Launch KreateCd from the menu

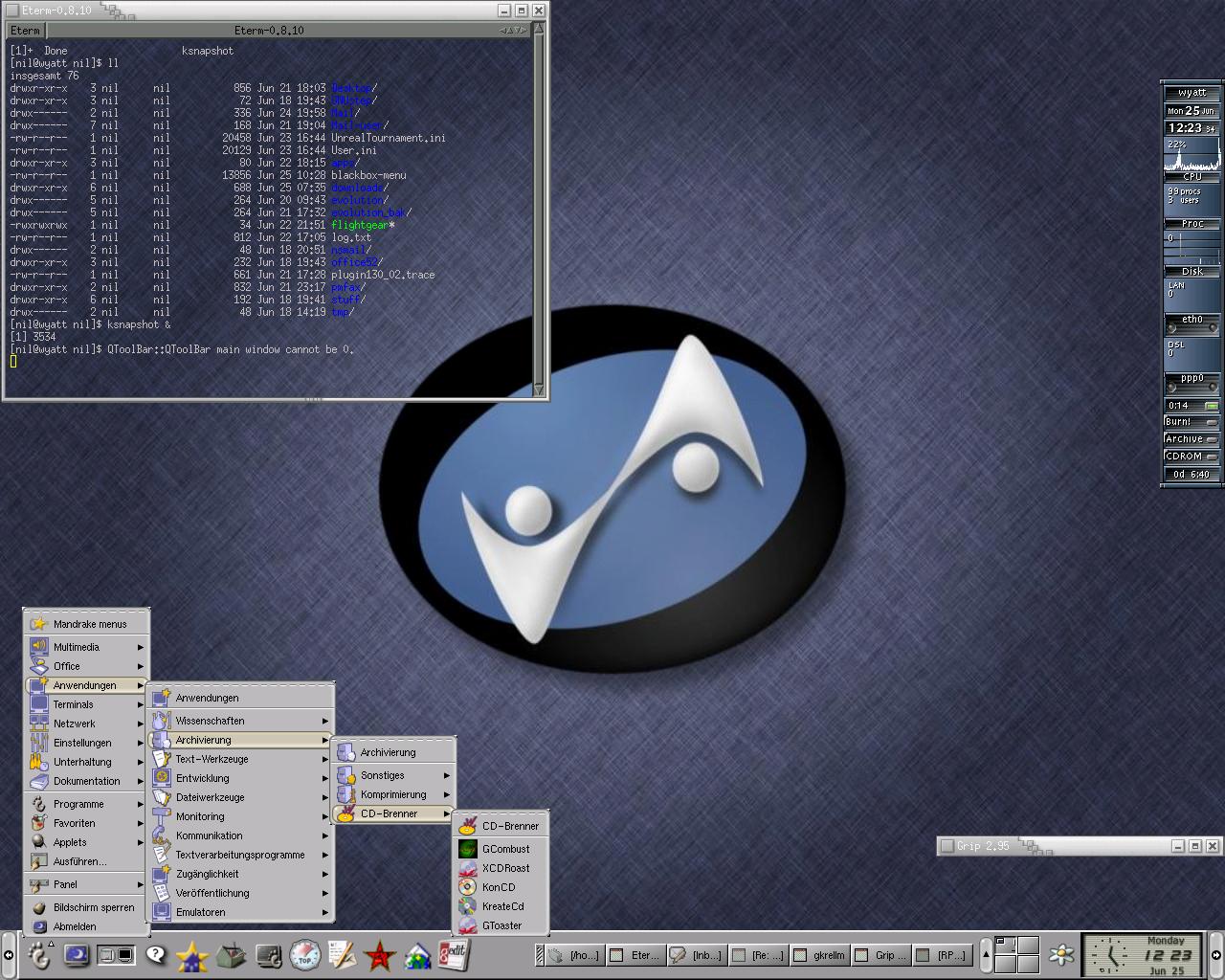coord(501,906)
